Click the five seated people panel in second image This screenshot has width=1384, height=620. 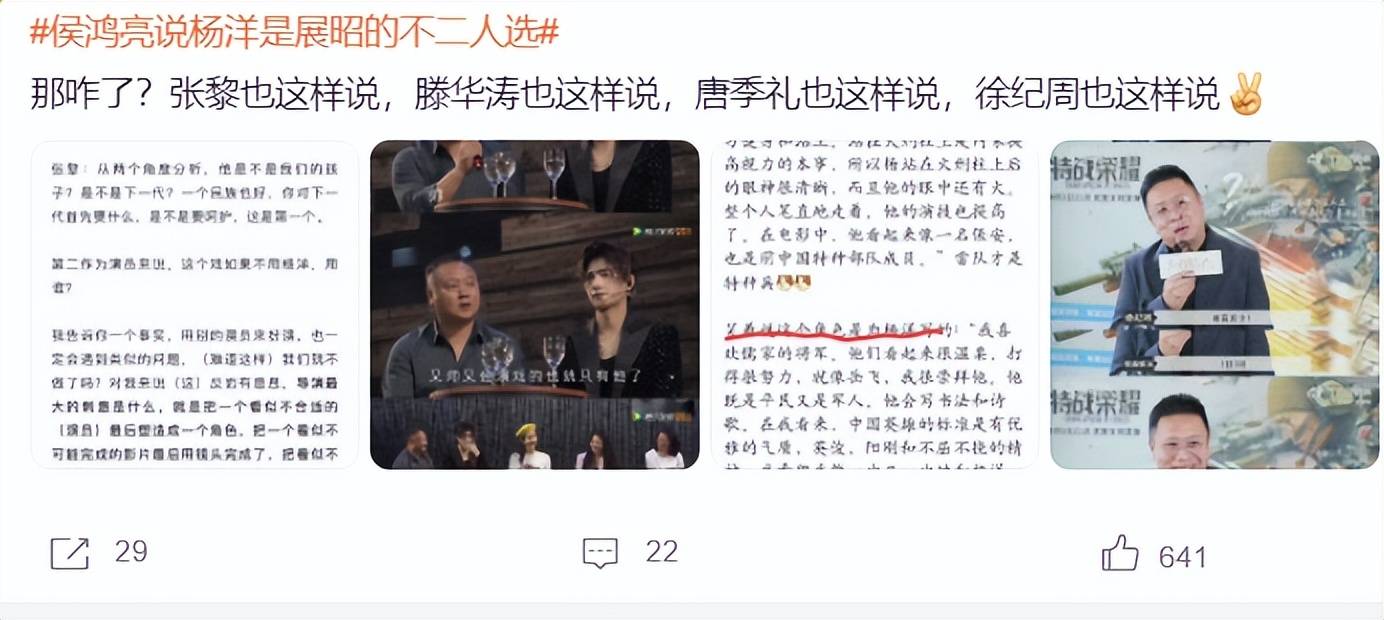pos(535,434)
